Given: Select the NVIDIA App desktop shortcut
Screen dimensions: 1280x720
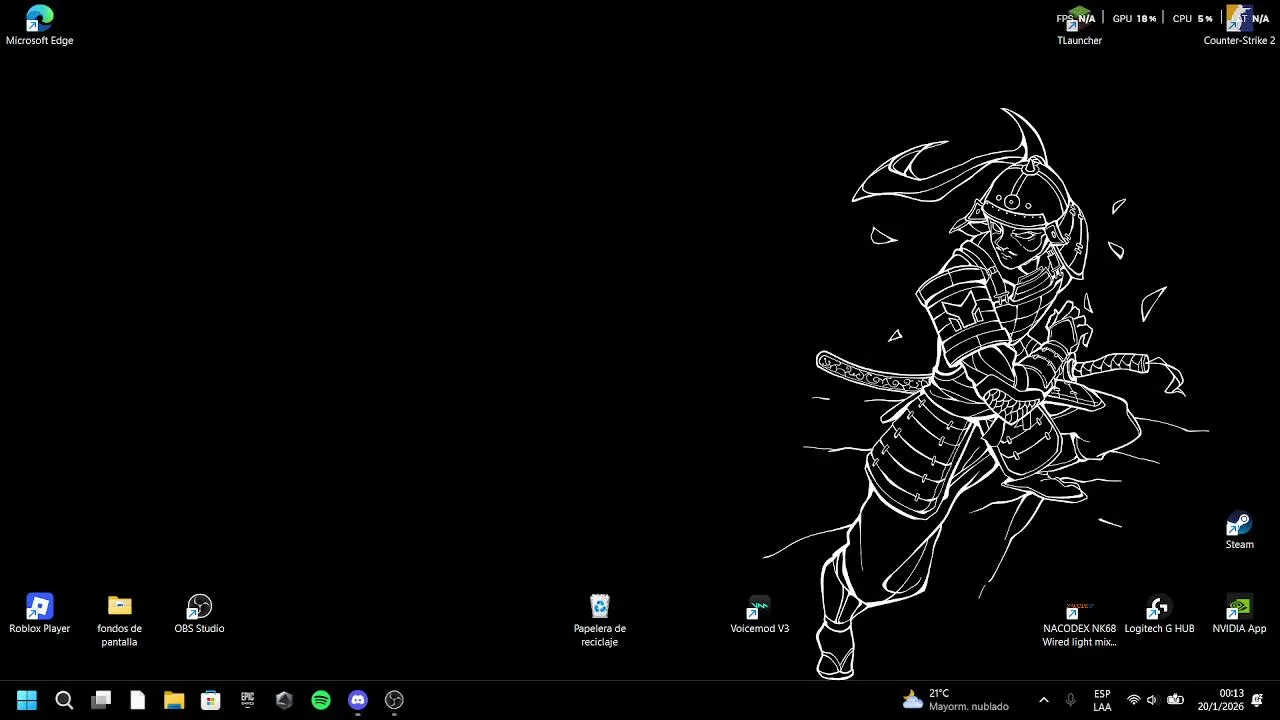Looking at the screenshot, I should pos(1239,614).
